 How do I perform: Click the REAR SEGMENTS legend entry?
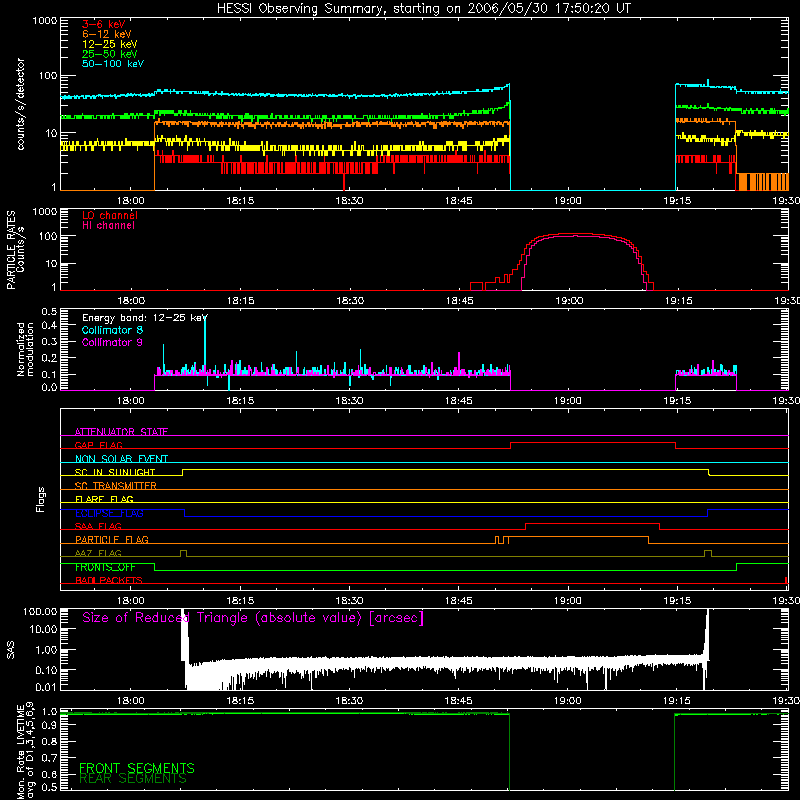click(x=133, y=779)
